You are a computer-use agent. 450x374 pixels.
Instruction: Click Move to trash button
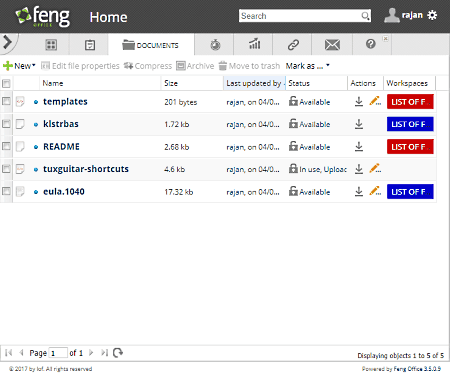(x=249, y=66)
